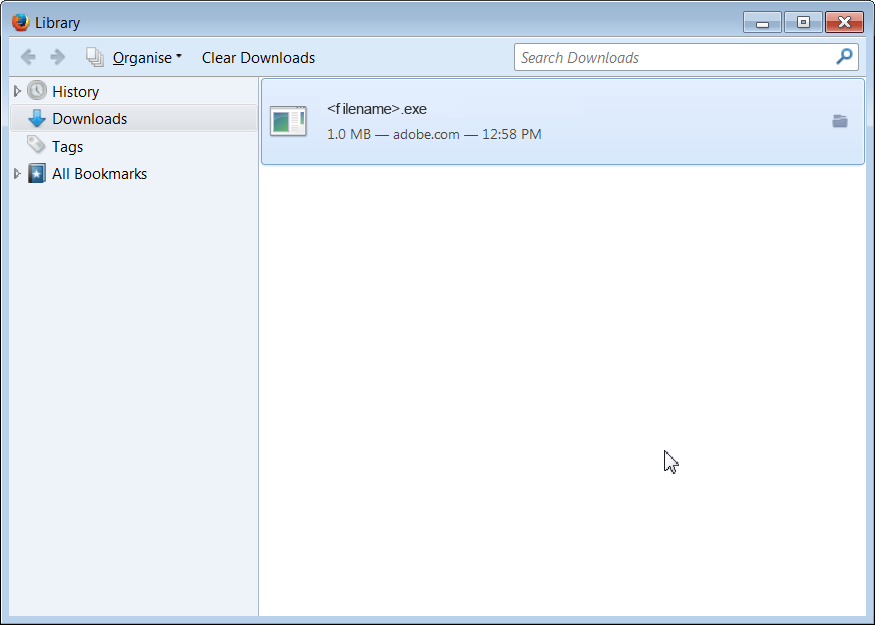Select the History sidebar icon

(x=36, y=91)
